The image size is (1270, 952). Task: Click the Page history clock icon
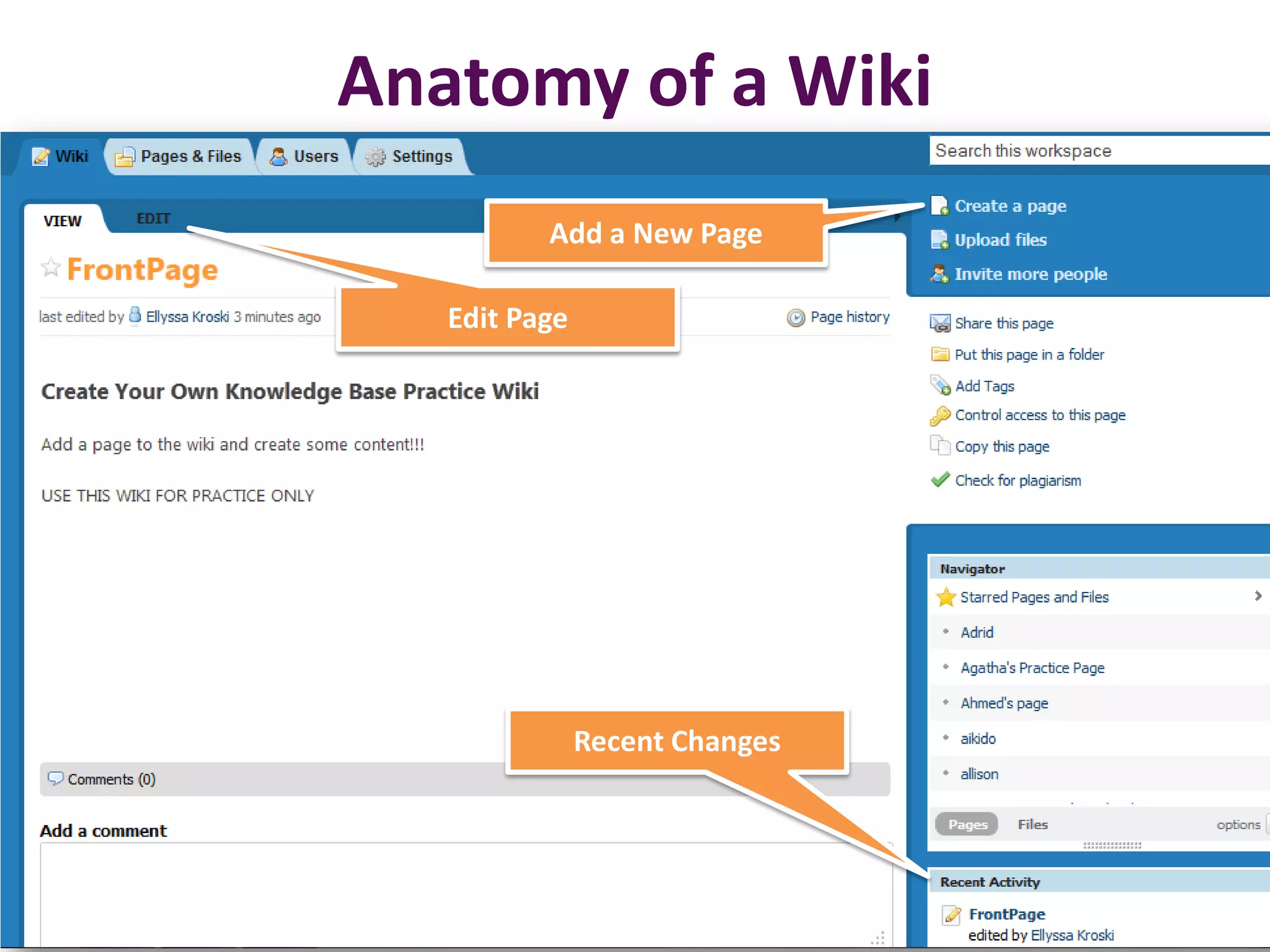(796, 317)
